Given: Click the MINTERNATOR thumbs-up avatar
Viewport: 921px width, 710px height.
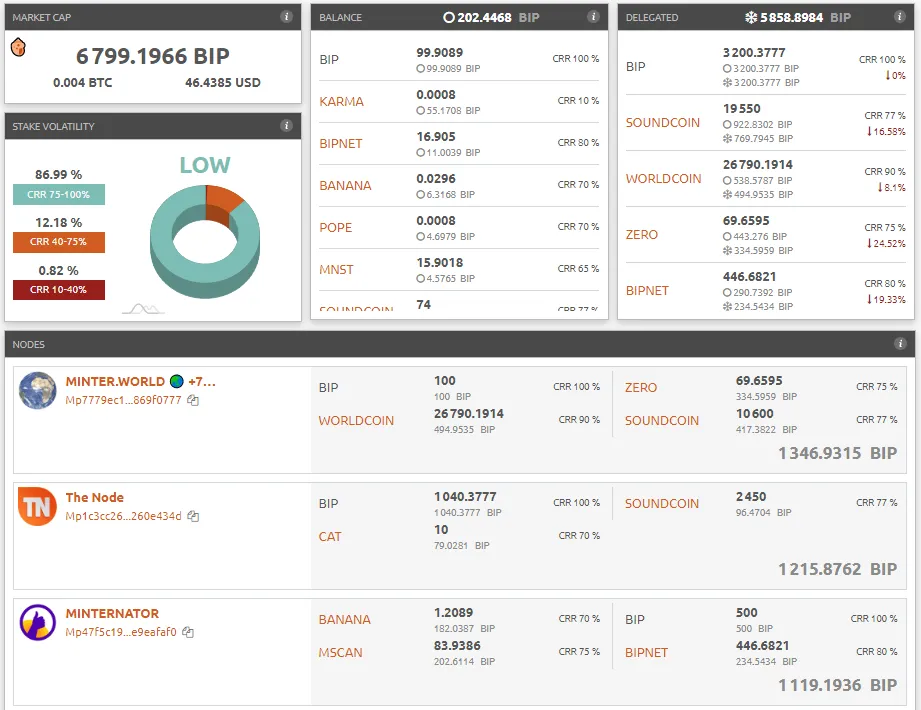Looking at the screenshot, I should [x=38, y=622].
